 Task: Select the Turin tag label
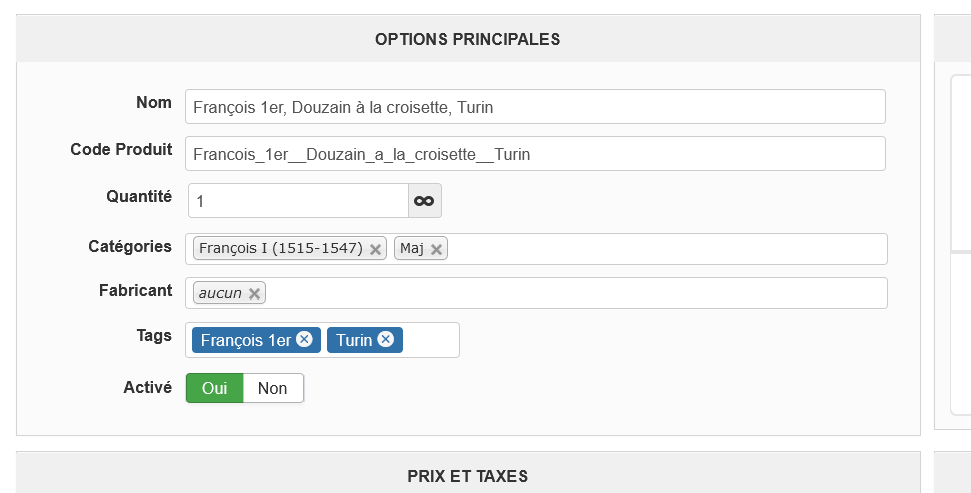click(354, 340)
